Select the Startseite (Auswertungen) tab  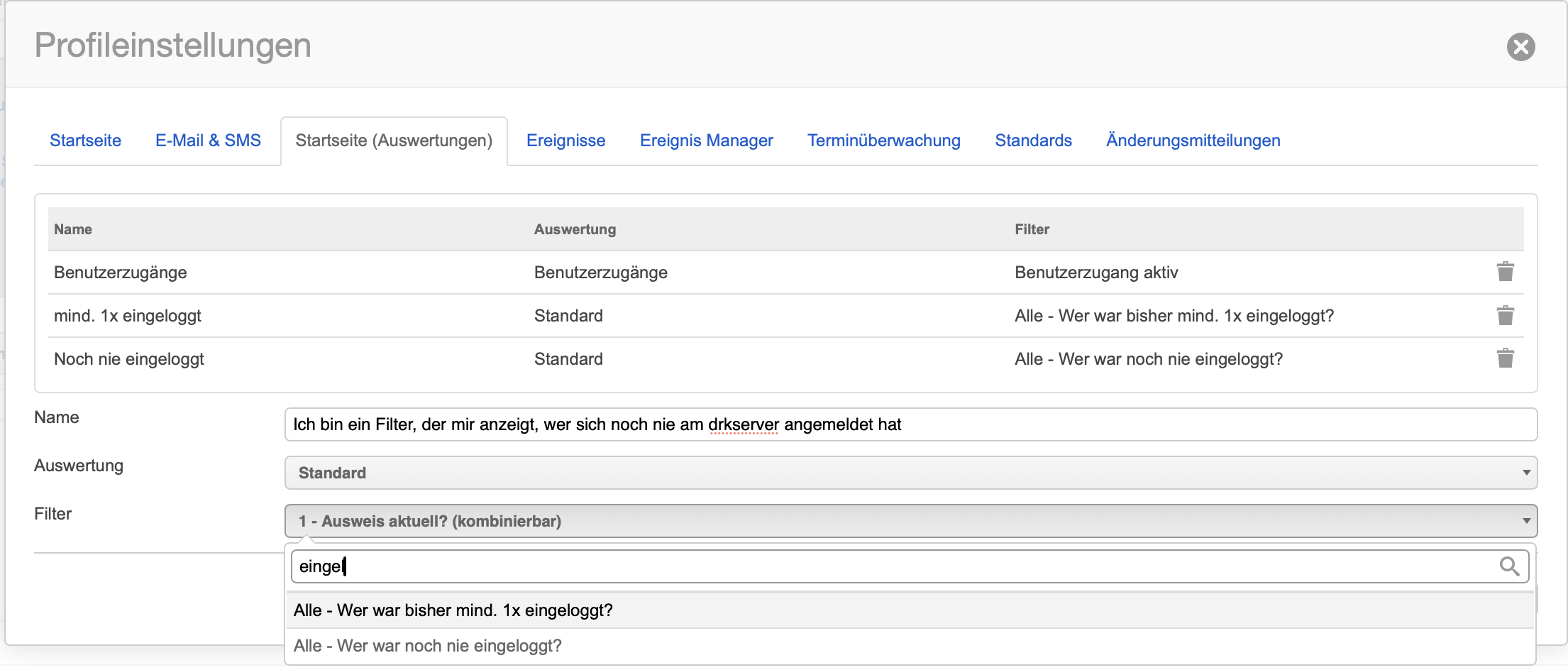394,141
